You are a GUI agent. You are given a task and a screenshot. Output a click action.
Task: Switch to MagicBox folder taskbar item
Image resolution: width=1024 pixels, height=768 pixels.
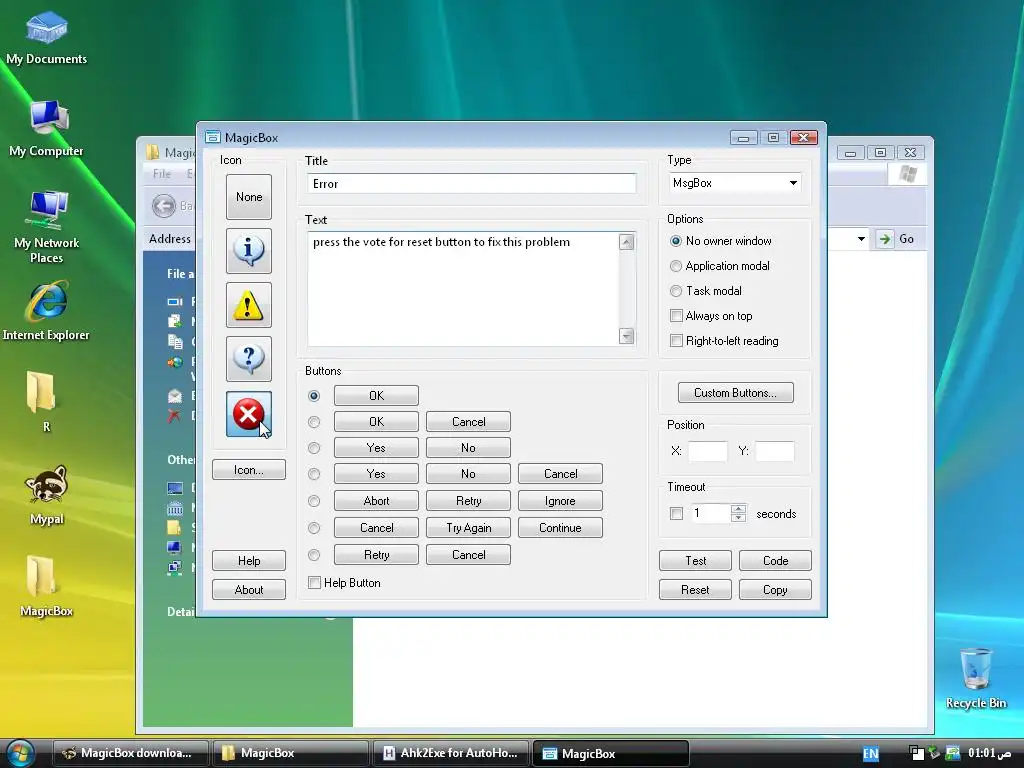[x=290, y=753]
